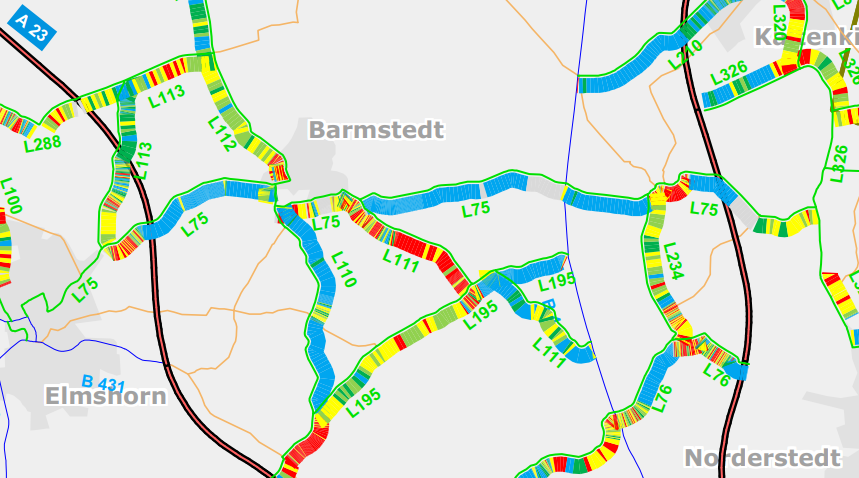Select the L326 label near blue segment
The image size is (859, 478).
click(x=729, y=73)
